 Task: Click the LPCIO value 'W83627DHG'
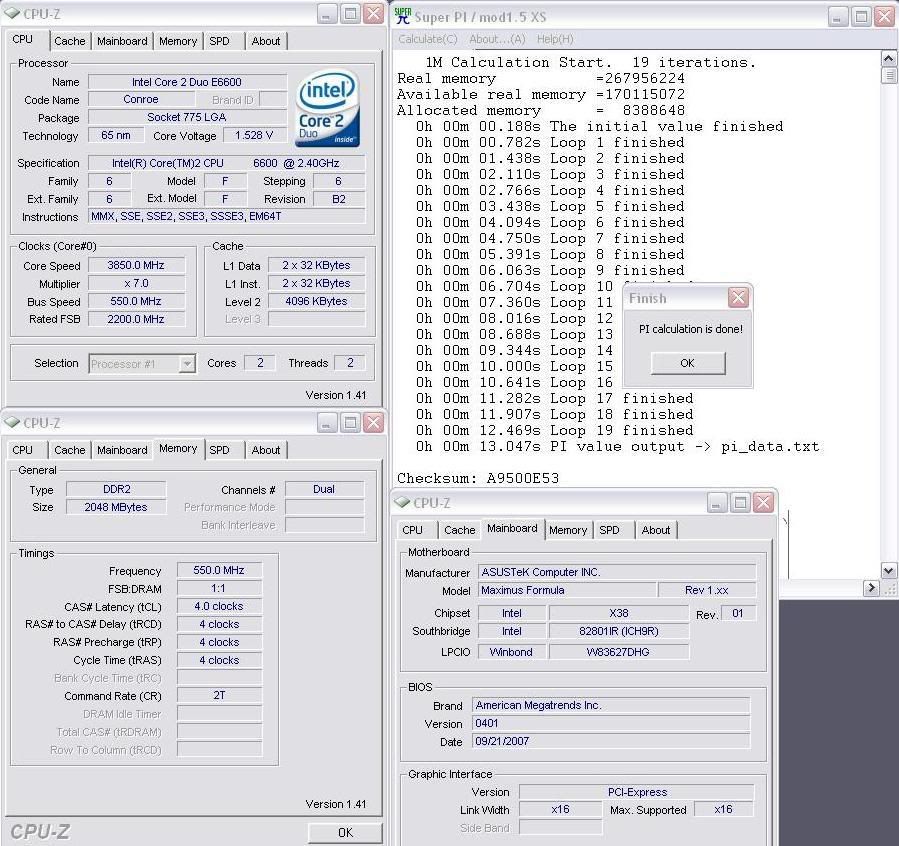click(x=619, y=652)
